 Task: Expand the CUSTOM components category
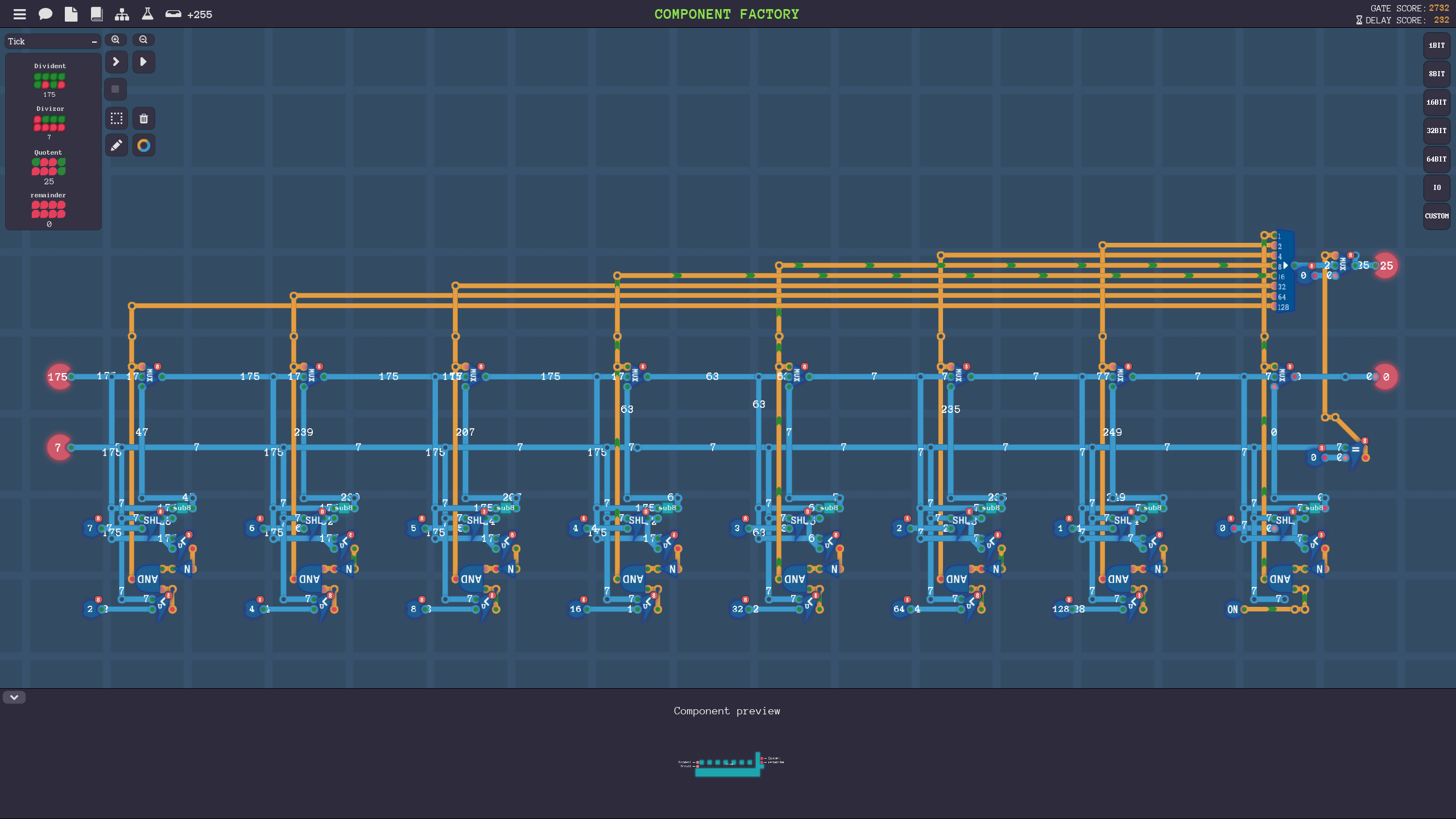click(1437, 216)
